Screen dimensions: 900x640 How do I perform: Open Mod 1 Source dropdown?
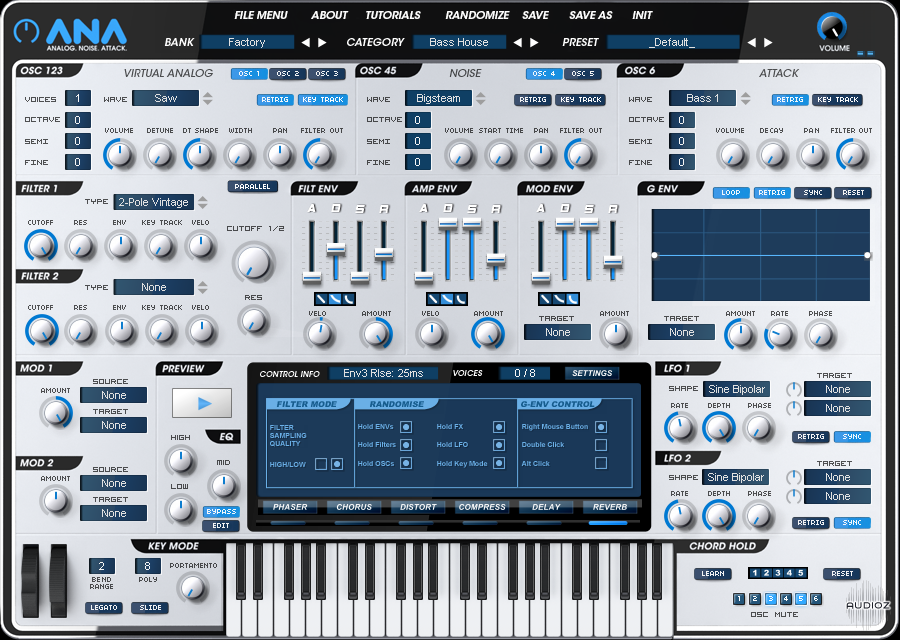click(x=114, y=395)
